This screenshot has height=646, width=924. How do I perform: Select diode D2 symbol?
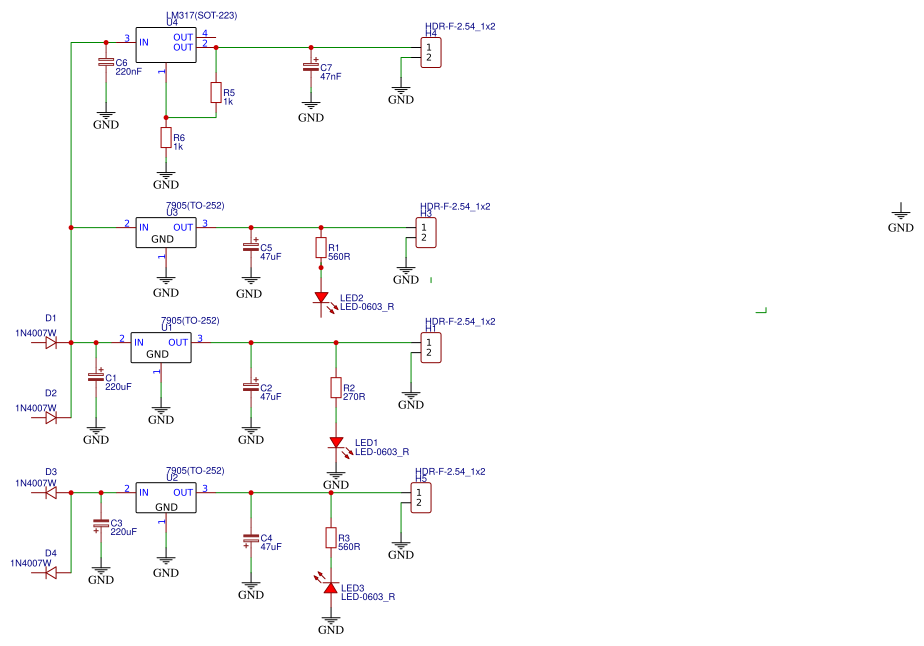51,417
